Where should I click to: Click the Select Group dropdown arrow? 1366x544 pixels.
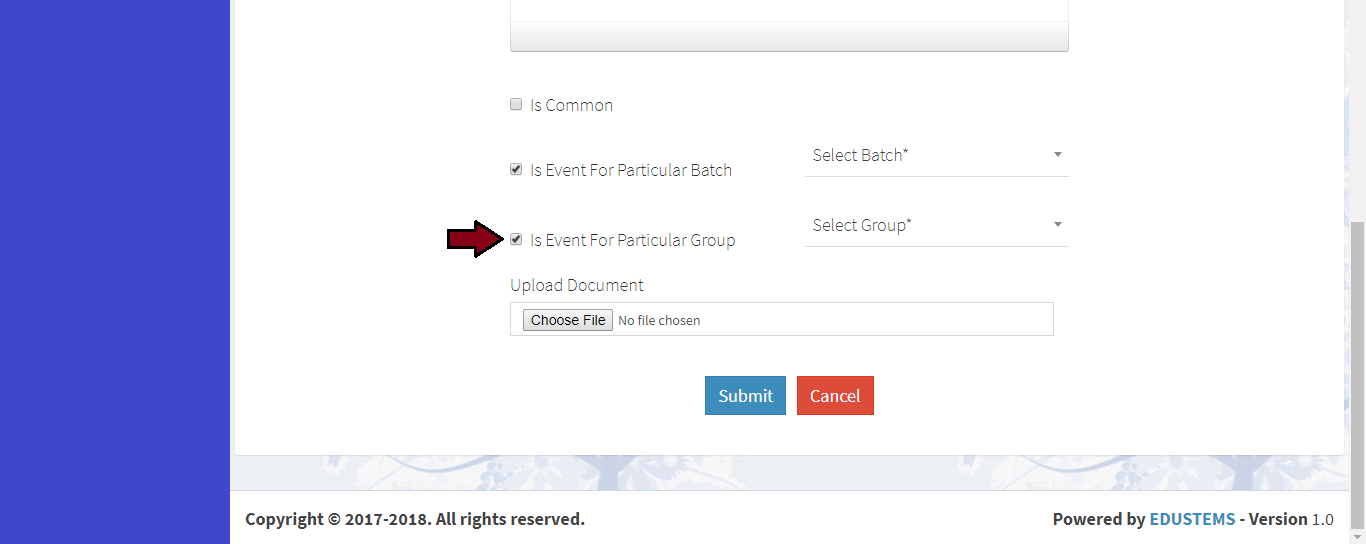(x=1057, y=225)
